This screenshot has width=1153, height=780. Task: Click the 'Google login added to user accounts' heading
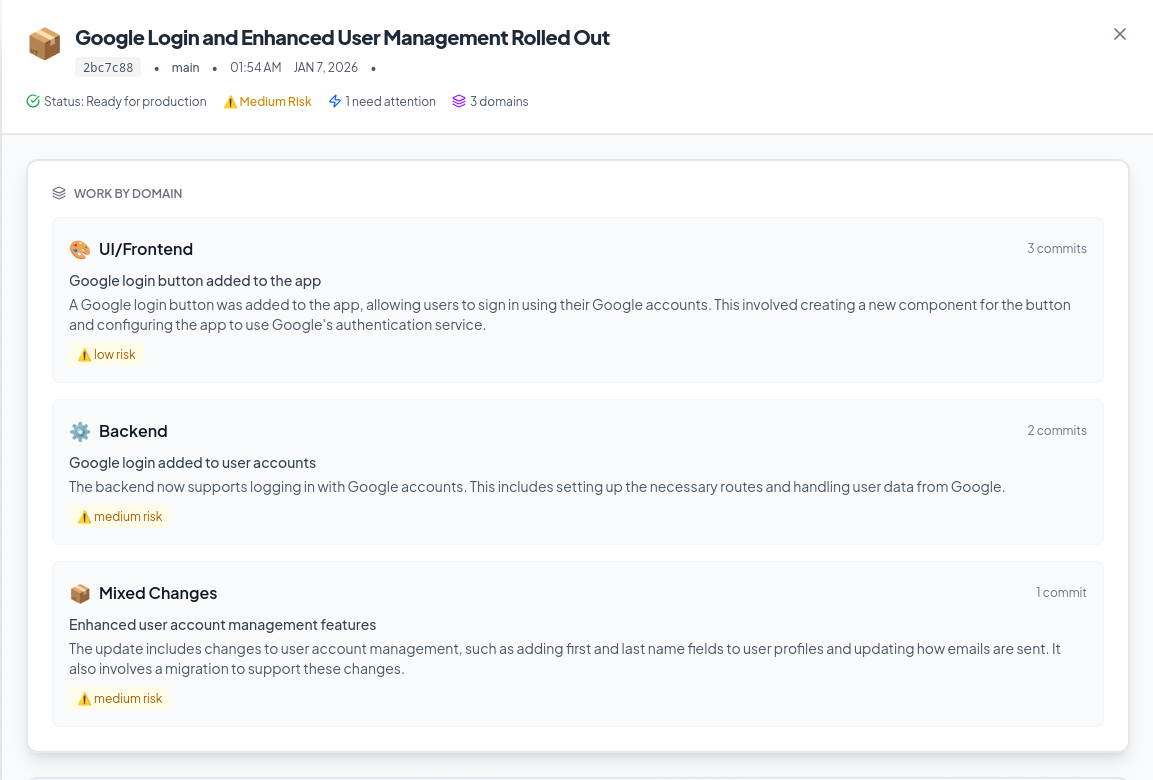(x=192, y=463)
